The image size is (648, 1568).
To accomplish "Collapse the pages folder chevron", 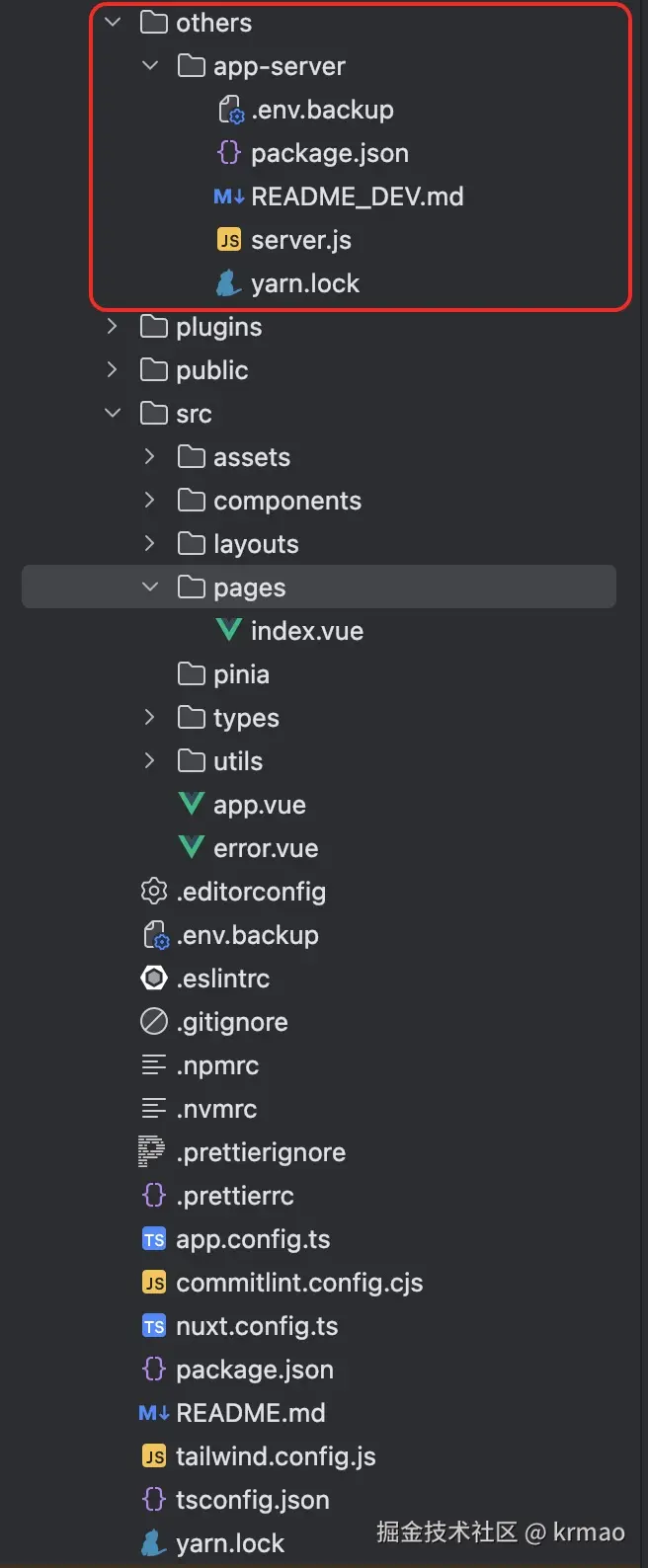I will click(150, 588).
